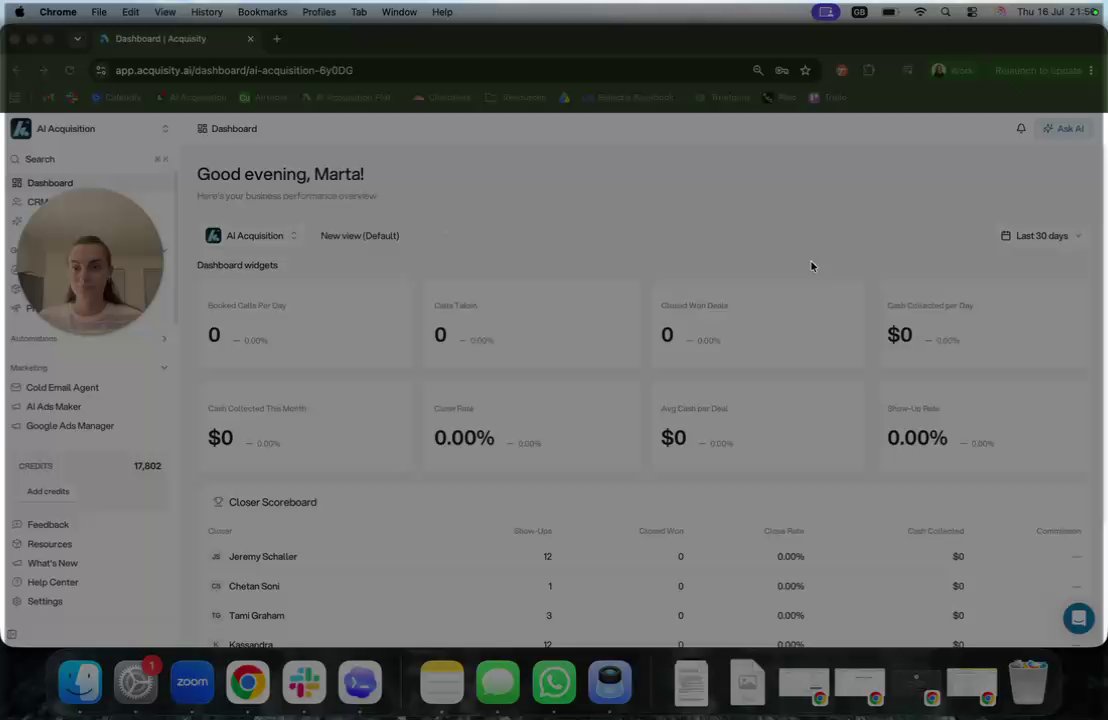1108x720 pixels.
Task: Click the Jeremy Schaller scoreboard row
Action: tap(644, 557)
